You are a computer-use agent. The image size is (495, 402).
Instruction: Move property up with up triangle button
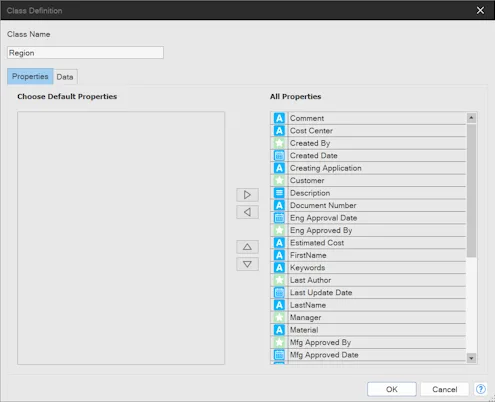(x=247, y=247)
